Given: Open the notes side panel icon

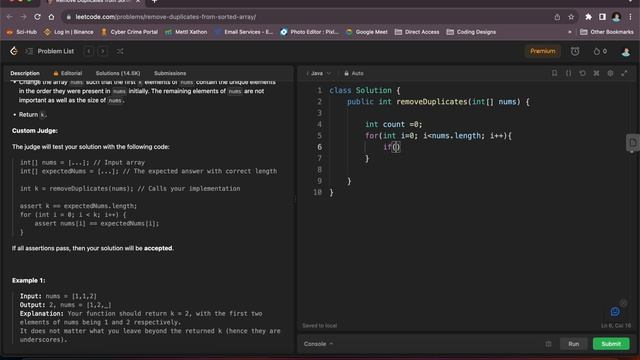Looking at the screenshot, I should coord(633,143).
